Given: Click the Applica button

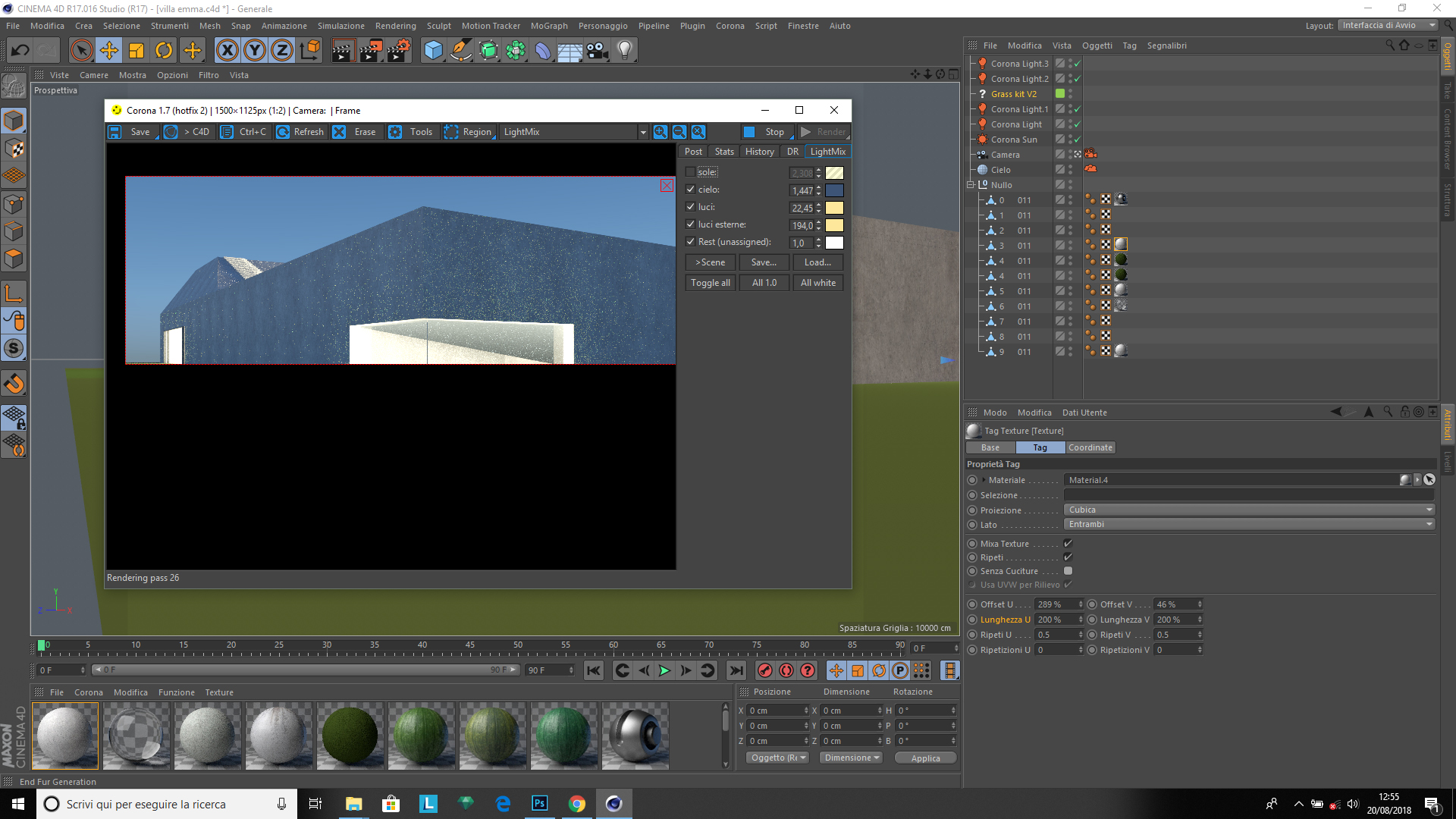Looking at the screenshot, I should [x=925, y=758].
